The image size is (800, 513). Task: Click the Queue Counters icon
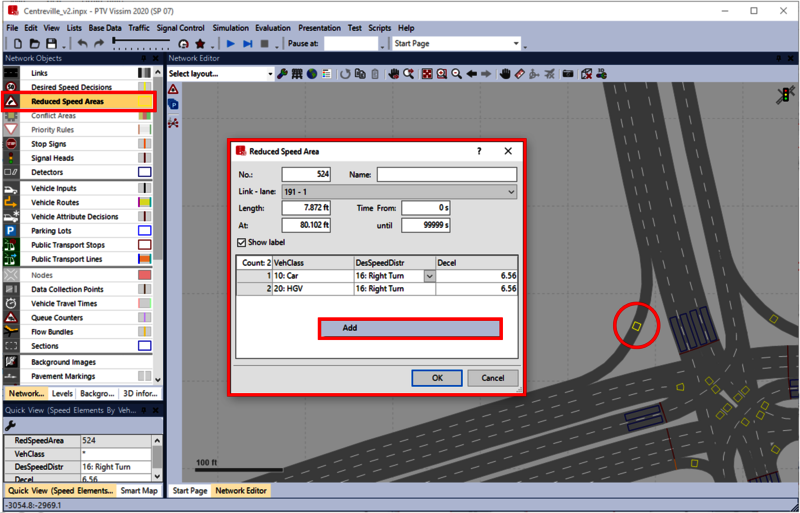(x=11, y=317)
